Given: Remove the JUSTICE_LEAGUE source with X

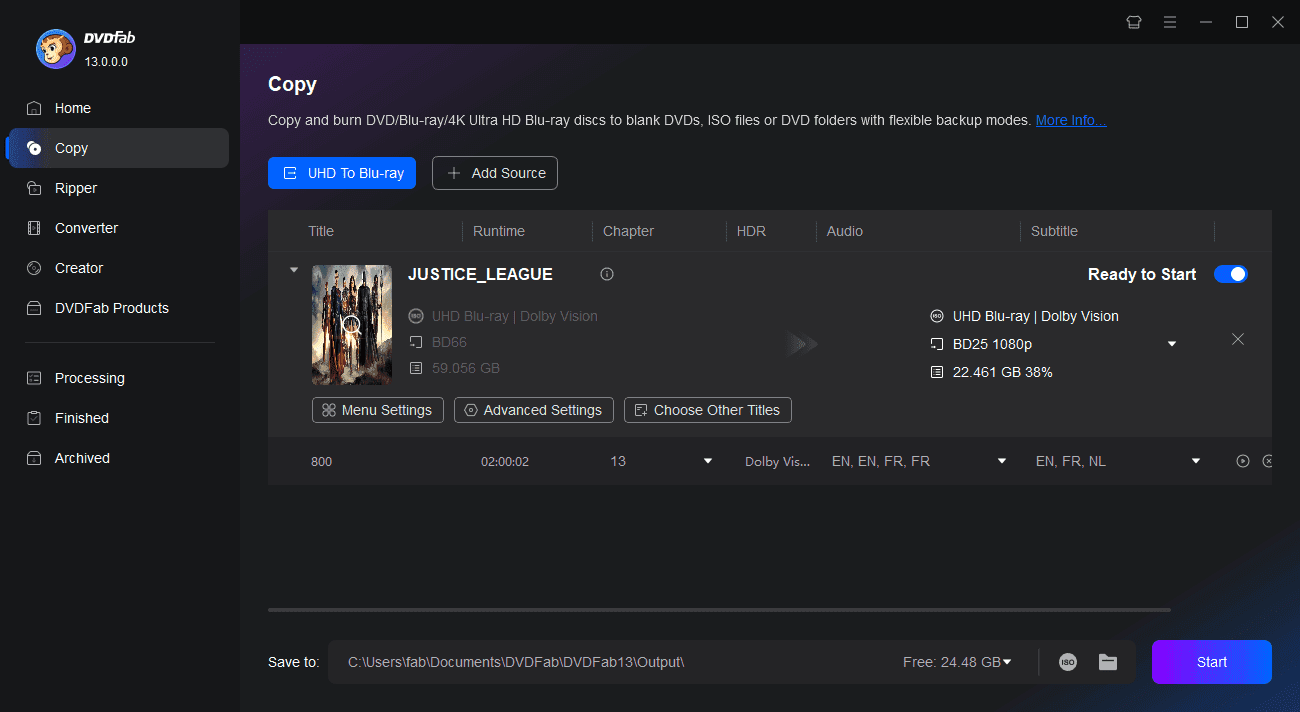Looking at the screenshot, I should point(1238,339).
